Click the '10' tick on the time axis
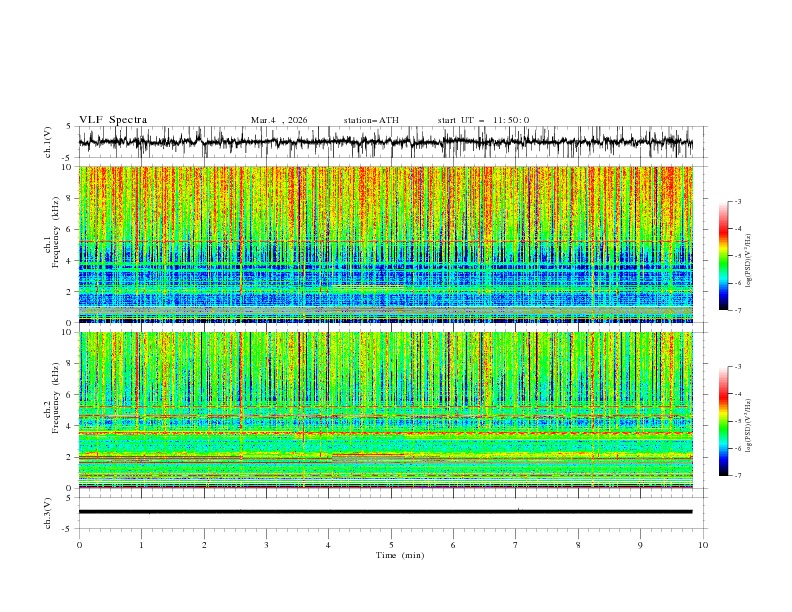The width and height of the screenshot is (792, 612). pyautogui.click(x=703, y=545)
